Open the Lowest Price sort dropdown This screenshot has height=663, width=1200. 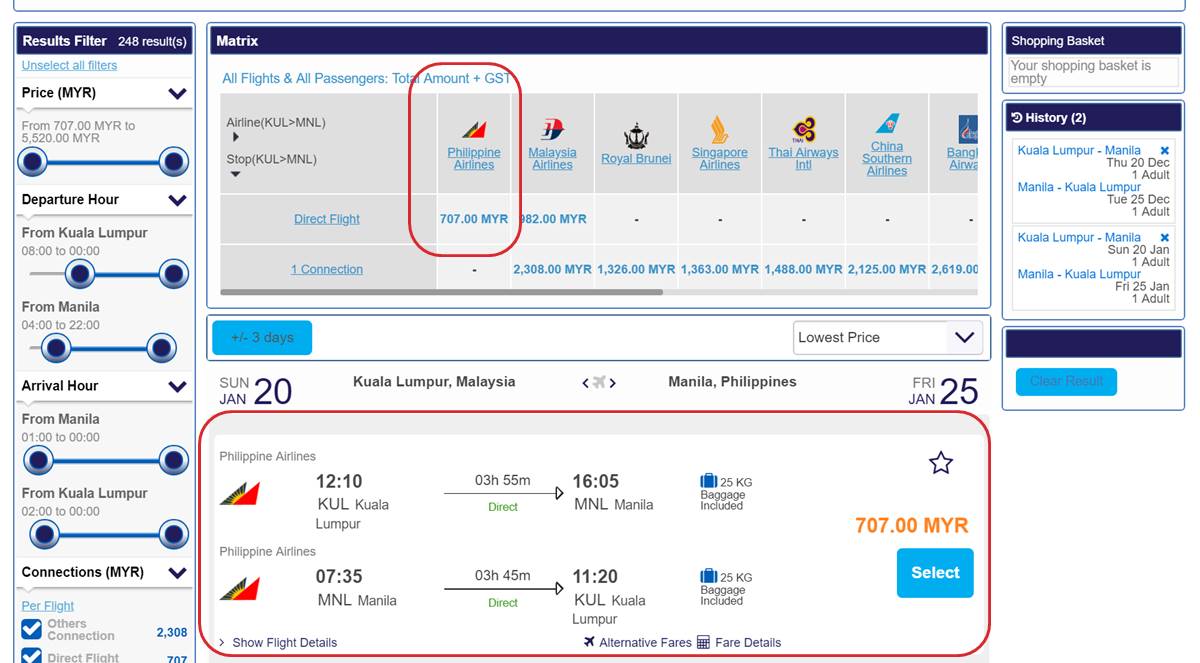click(888, 338)
